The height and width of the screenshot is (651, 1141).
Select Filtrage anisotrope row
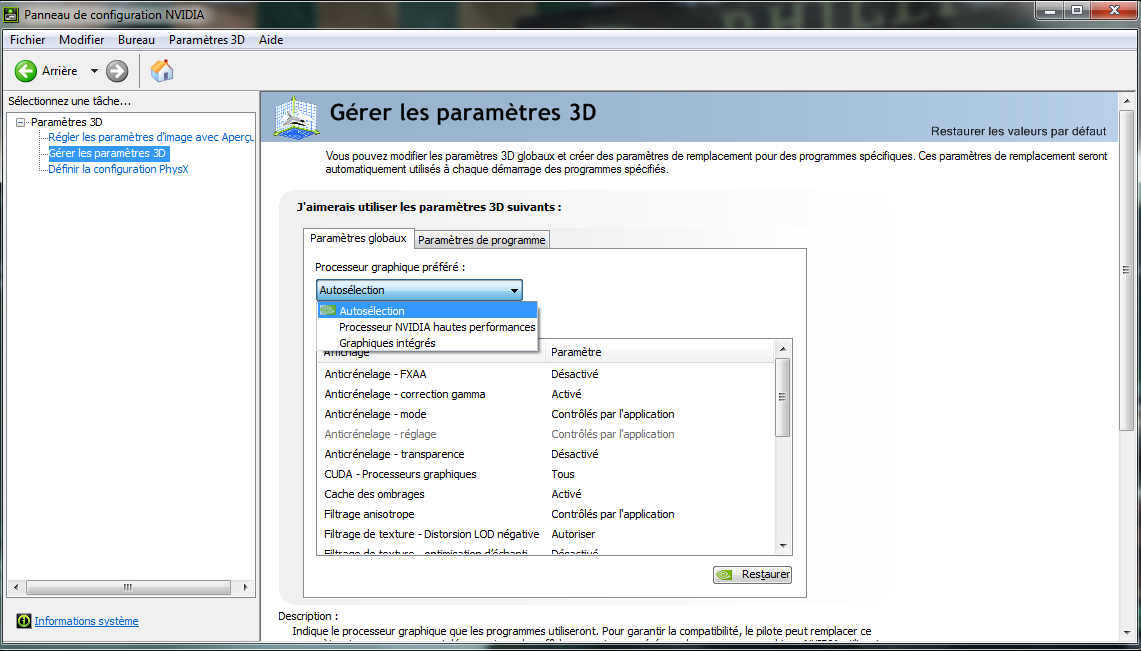545,514
